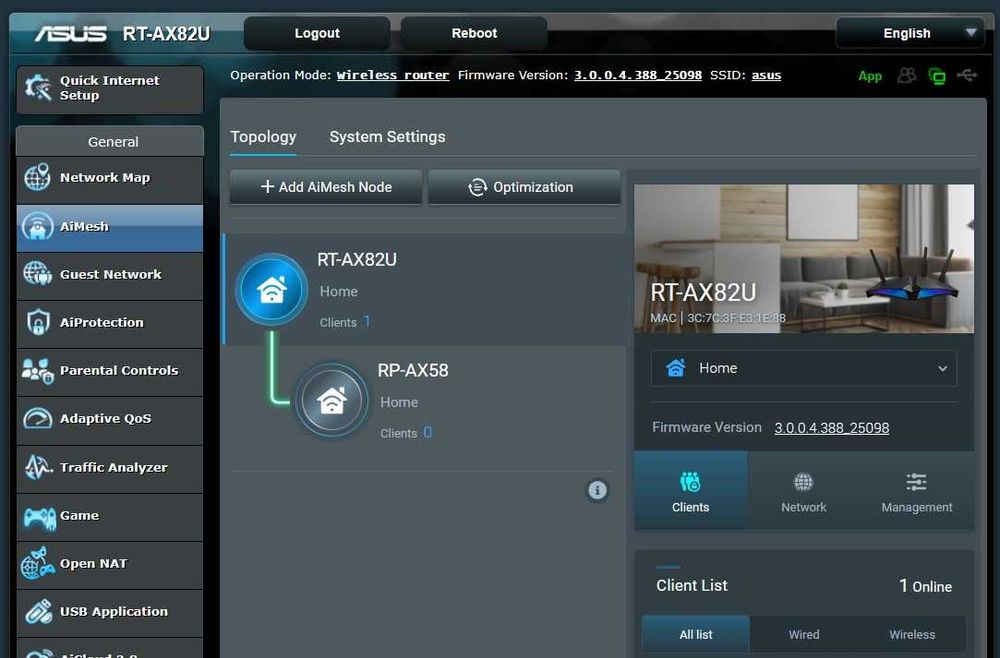1000x658 pixels.
Task: Select the AiProtection shield icon
Action: (37, 322)
